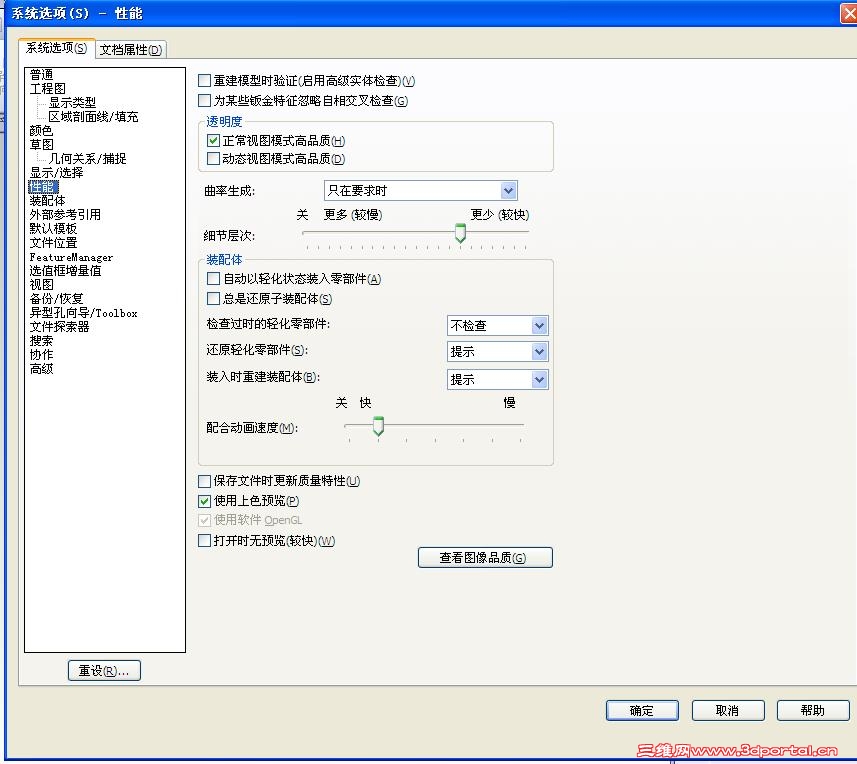This screenshot has height=764, width=857.
Task: Select 默认模板 category
Action: click(53, 228)
